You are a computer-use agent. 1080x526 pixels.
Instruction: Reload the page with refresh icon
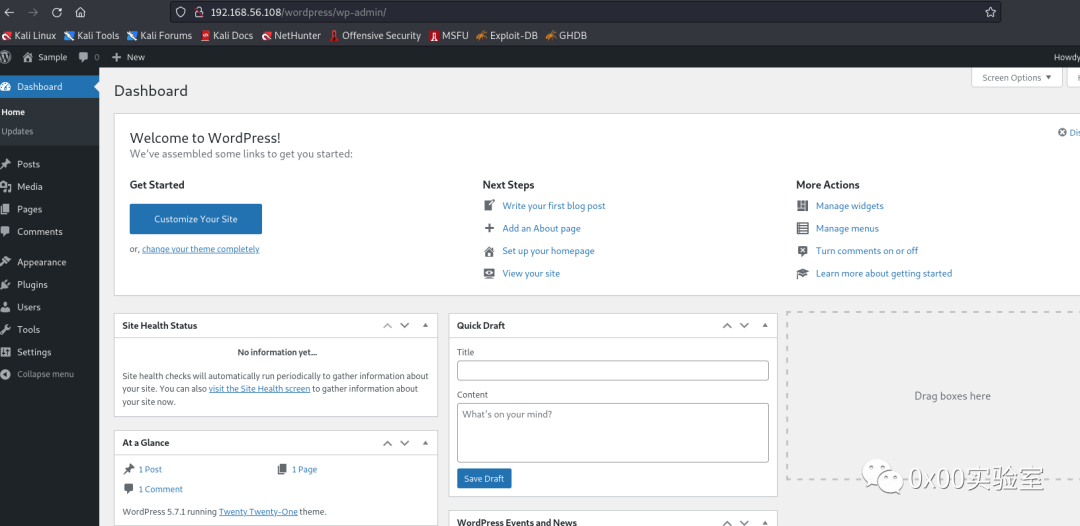coord(56,12)
